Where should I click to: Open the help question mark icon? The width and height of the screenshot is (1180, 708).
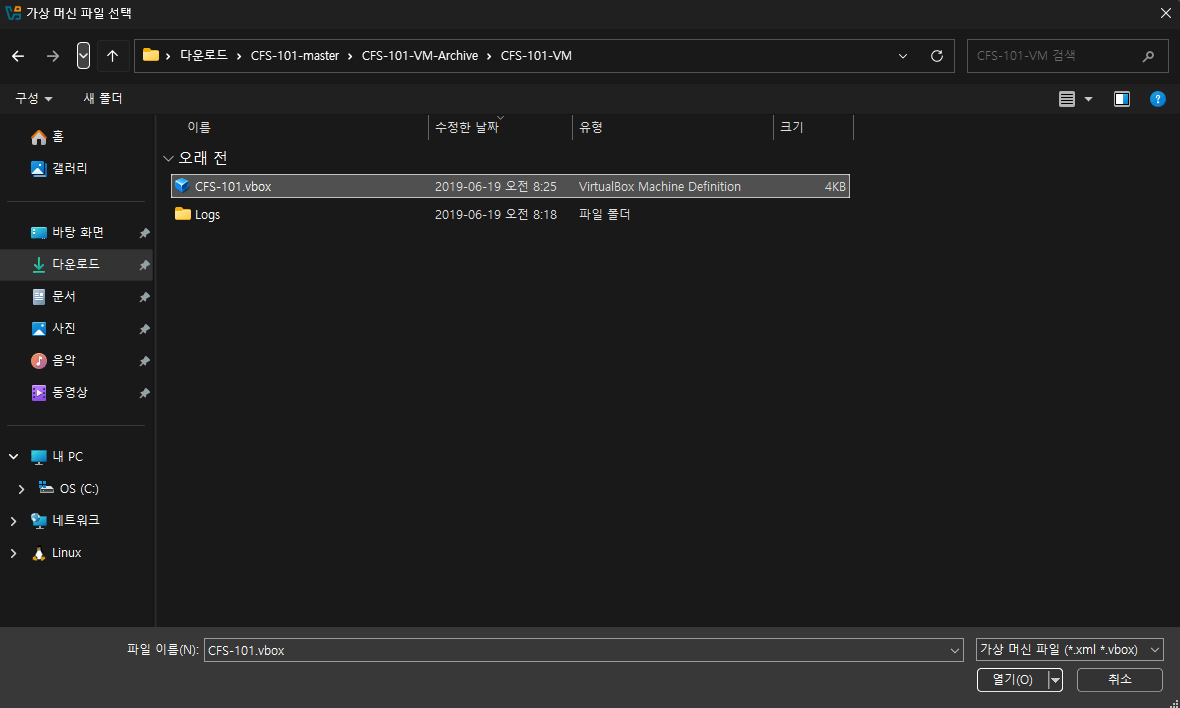(1157, 99)
